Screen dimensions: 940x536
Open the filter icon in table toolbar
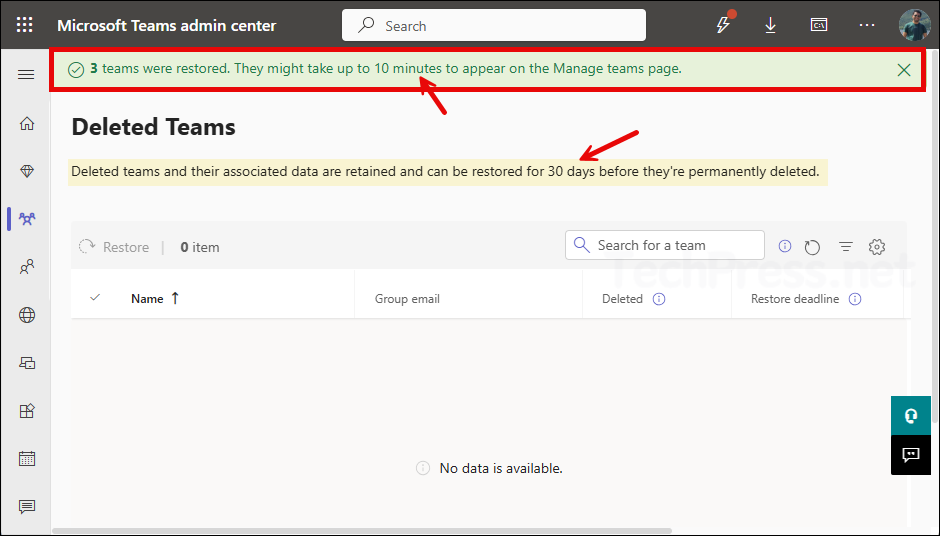coord(846,246)
